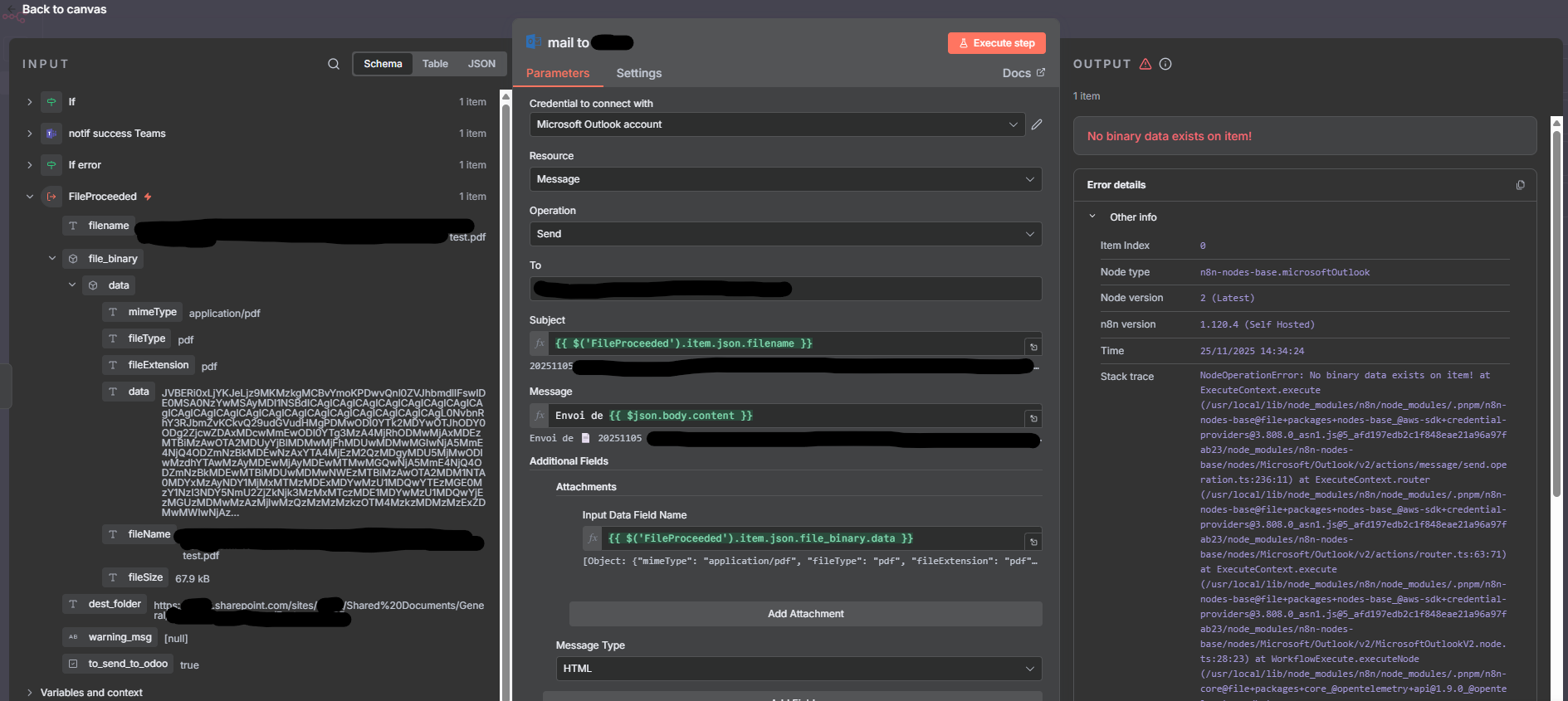Collapse the Other info error section

1092,217
